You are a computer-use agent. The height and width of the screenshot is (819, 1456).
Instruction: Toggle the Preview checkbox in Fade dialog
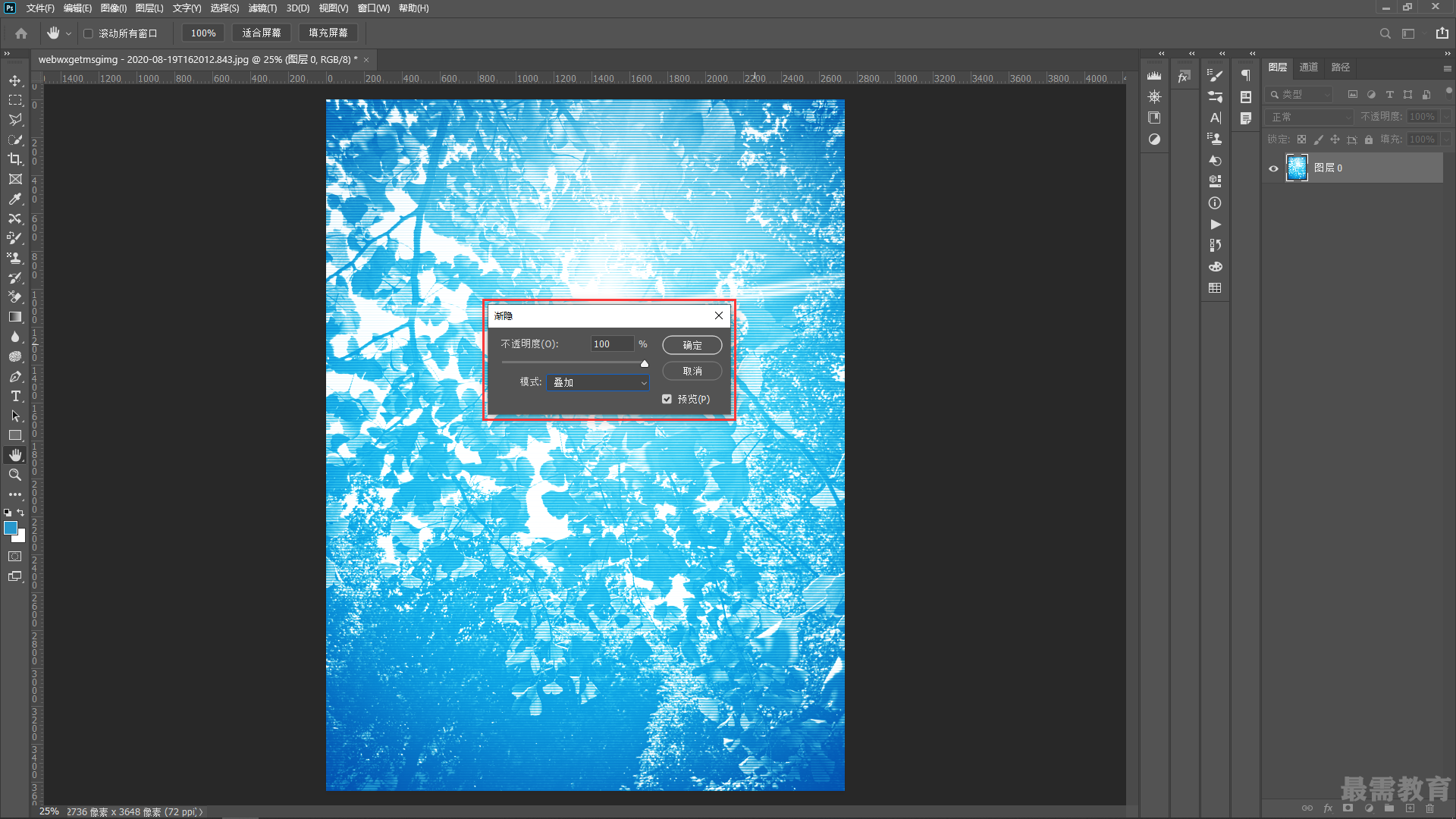[x=667, y=399]
